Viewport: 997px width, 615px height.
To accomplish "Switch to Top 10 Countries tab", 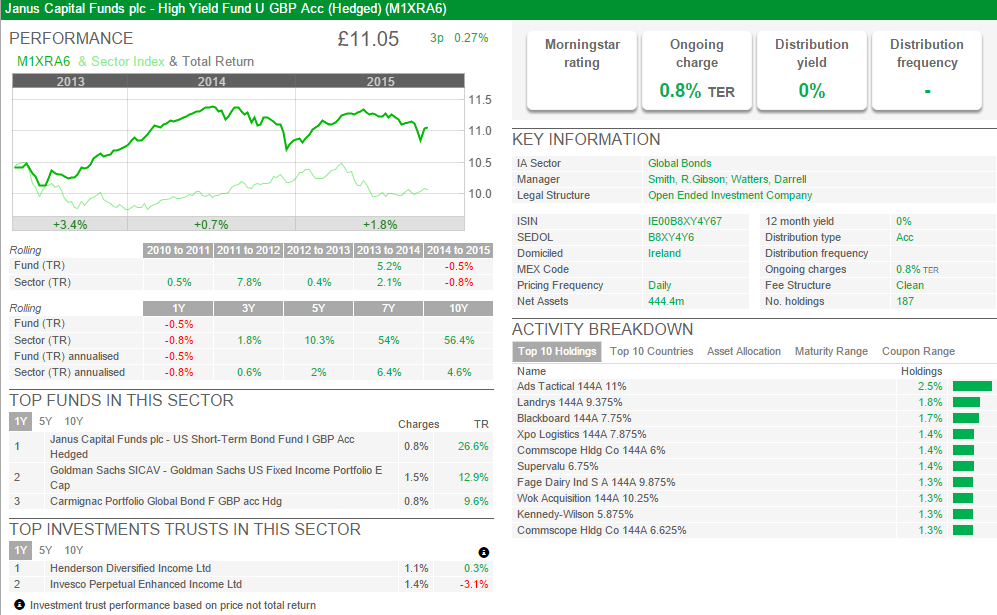I will point(651,351).
